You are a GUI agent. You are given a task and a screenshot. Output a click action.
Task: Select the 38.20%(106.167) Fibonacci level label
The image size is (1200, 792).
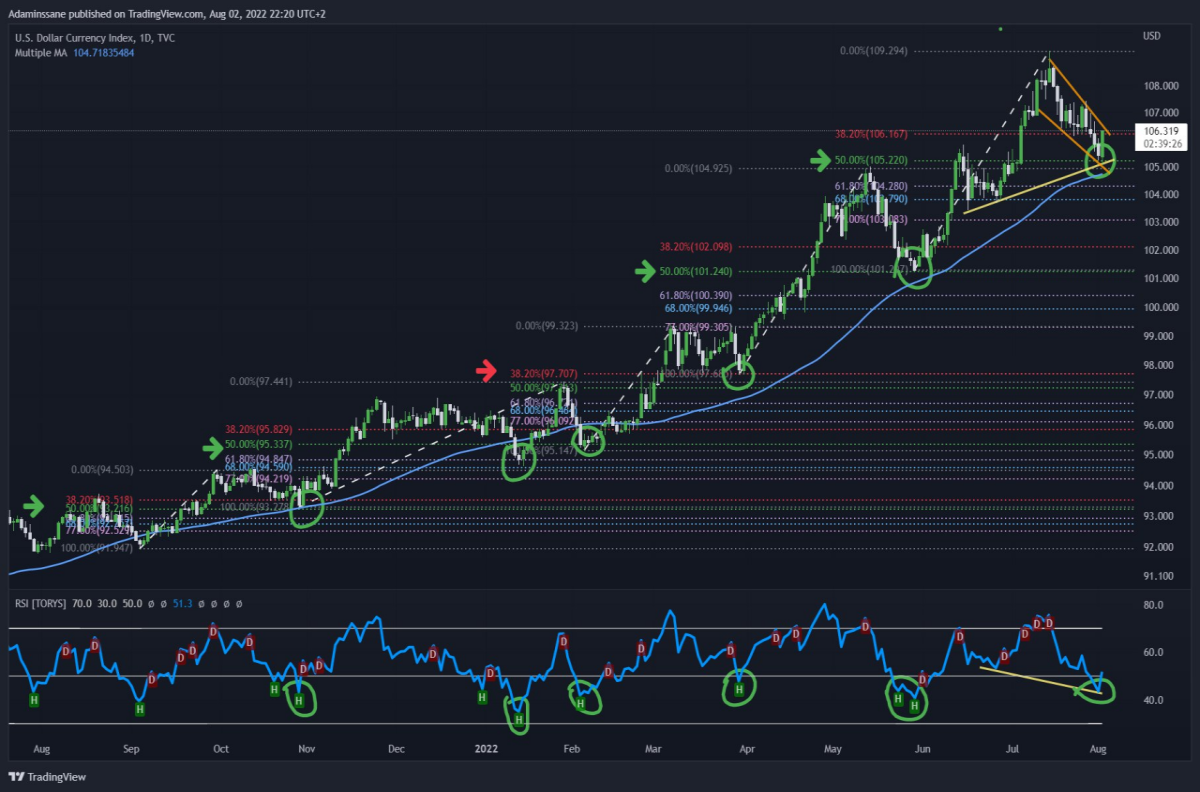click(872, 132)
